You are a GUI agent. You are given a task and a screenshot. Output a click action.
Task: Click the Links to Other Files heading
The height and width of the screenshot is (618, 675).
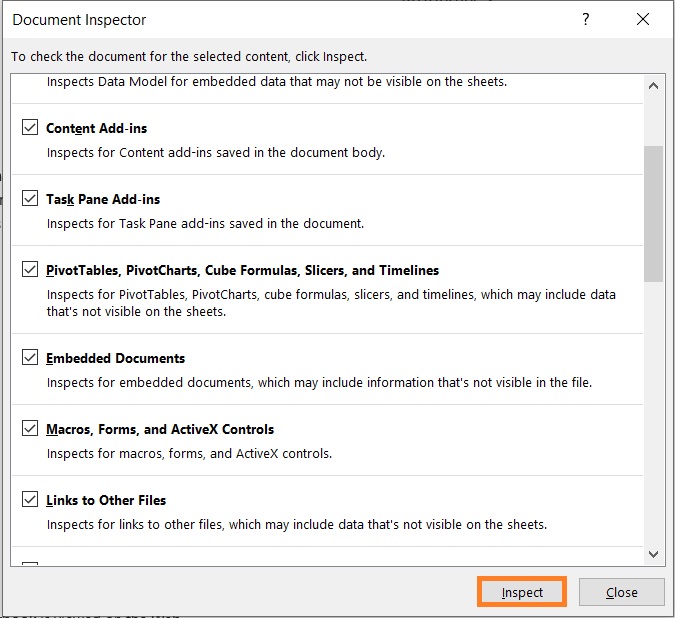tap(106, 500)
